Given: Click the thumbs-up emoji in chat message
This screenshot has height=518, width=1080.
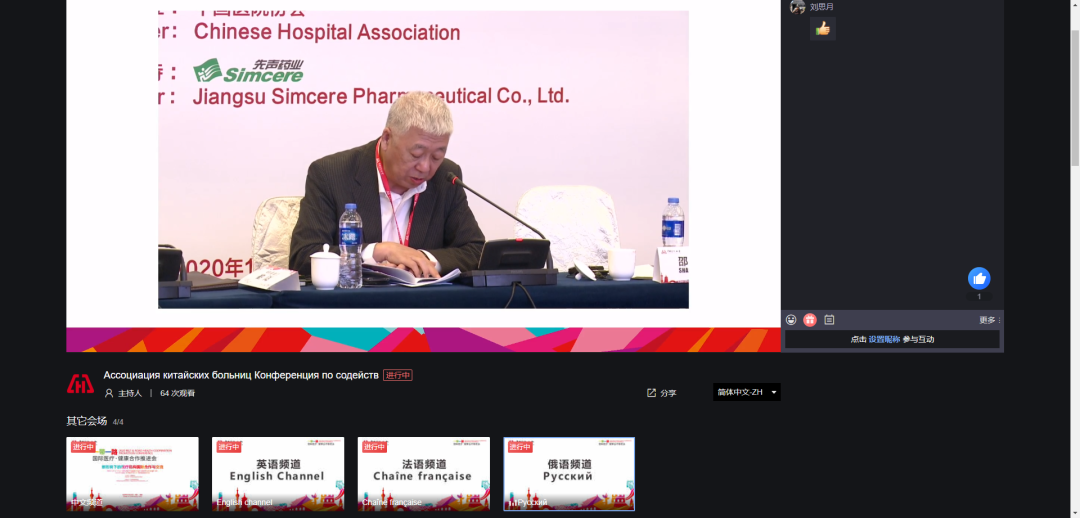Looking at the screenshot, I should [823, 29].
